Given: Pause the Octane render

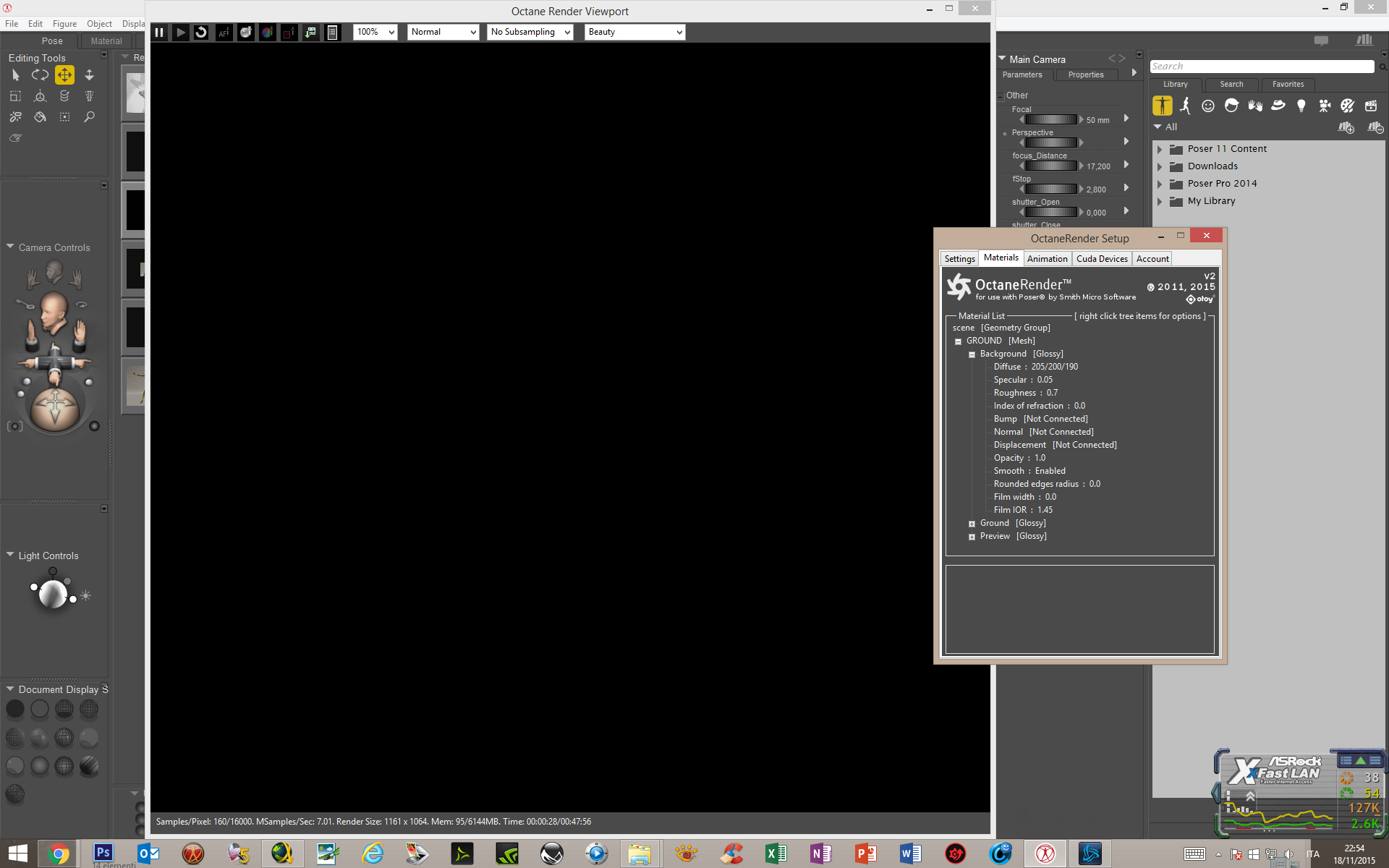Looking at the screenshot, I should click(x=159, y=33).
